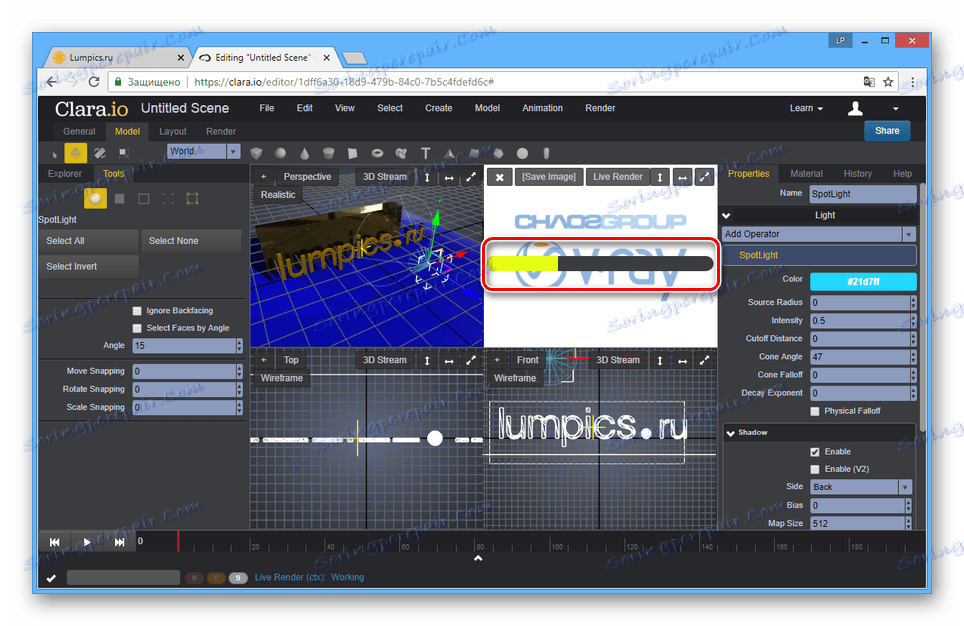Toggle Ignore Backfacing checkbox

(x=137, y=311)
